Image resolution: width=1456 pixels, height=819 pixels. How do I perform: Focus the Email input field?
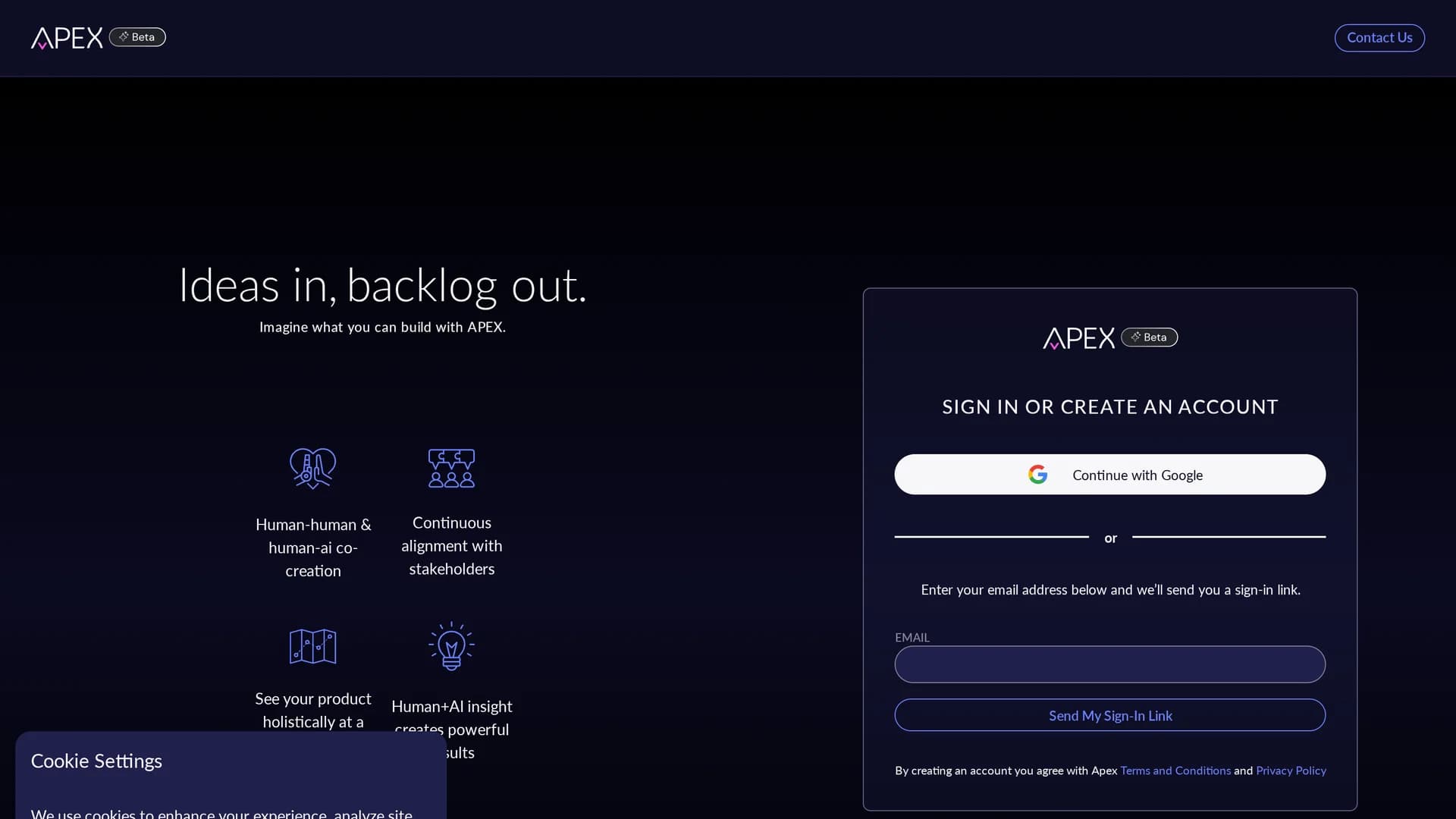tap(1110, 664)
